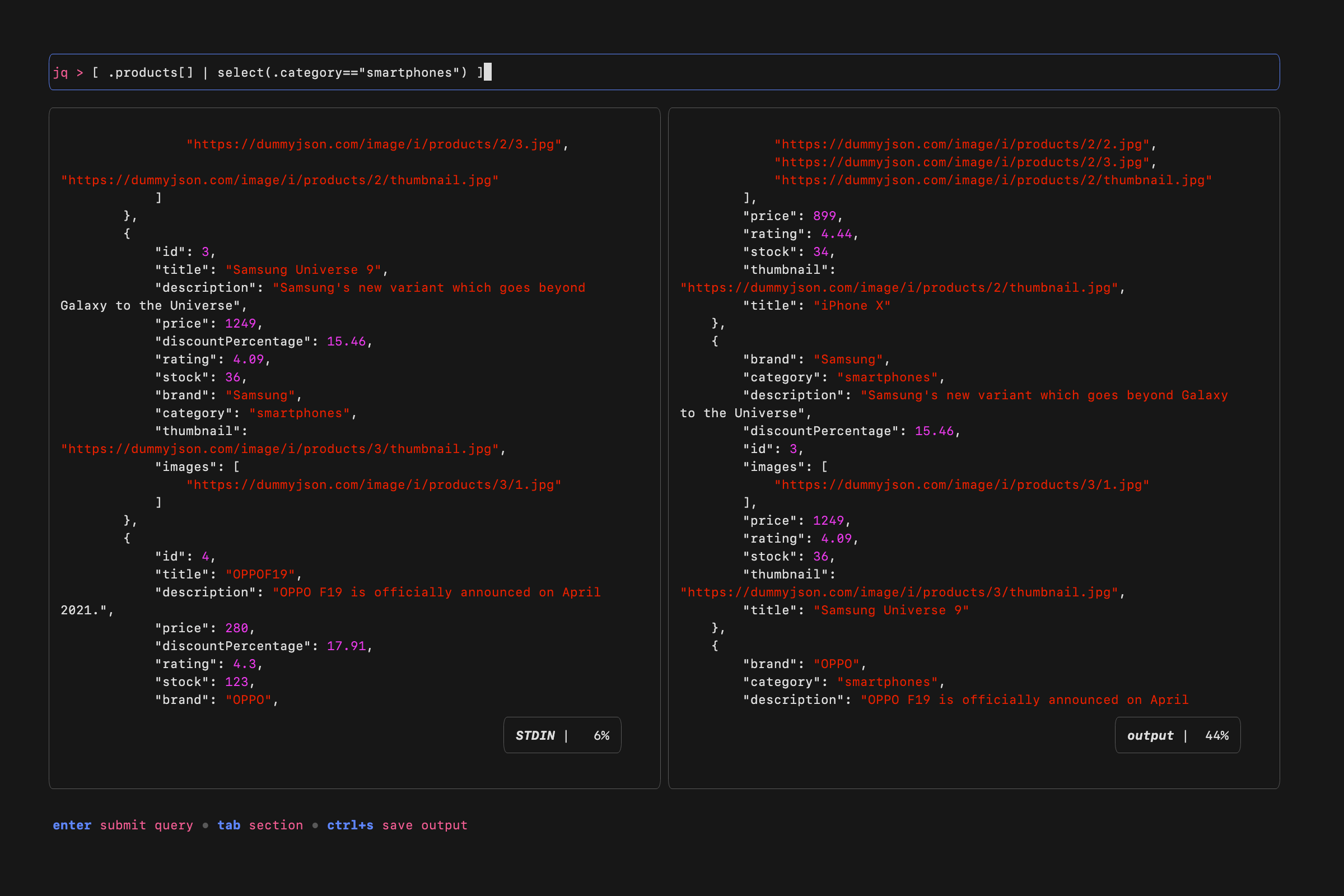Click "id": 4 line in STDIN pane
The image size is (1344, 896).
185,557
